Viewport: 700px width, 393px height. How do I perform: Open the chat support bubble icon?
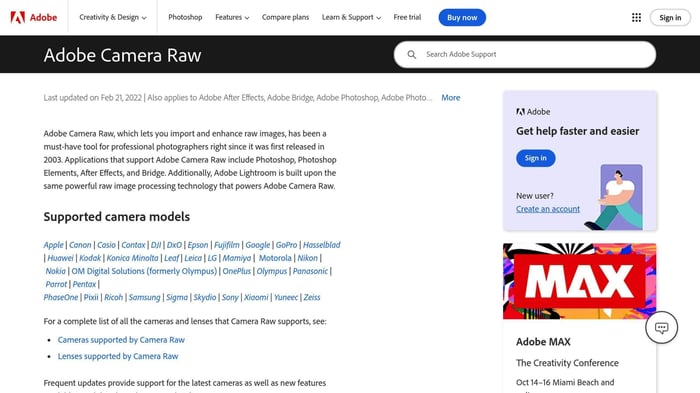point(661,327)
